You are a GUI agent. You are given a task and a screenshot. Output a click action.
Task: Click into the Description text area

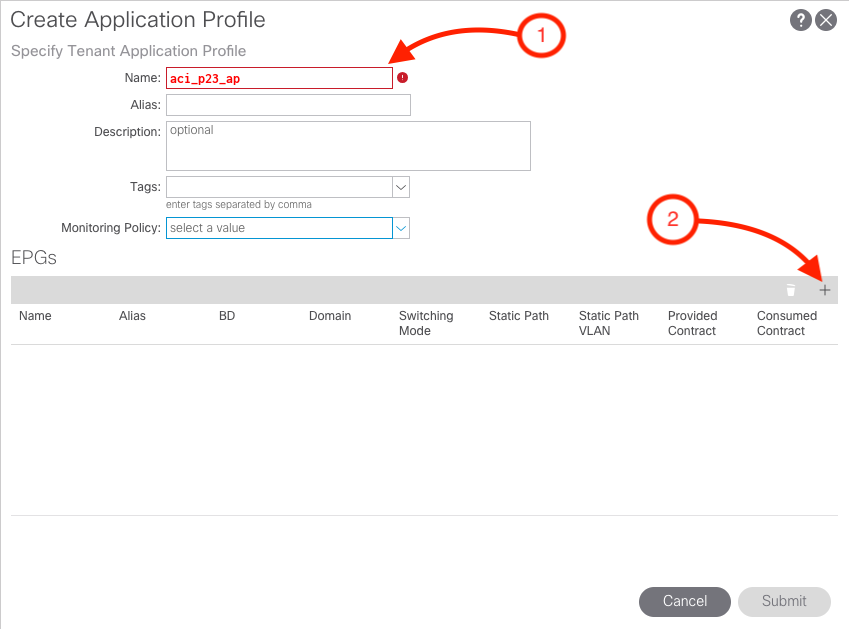(347, 146)
